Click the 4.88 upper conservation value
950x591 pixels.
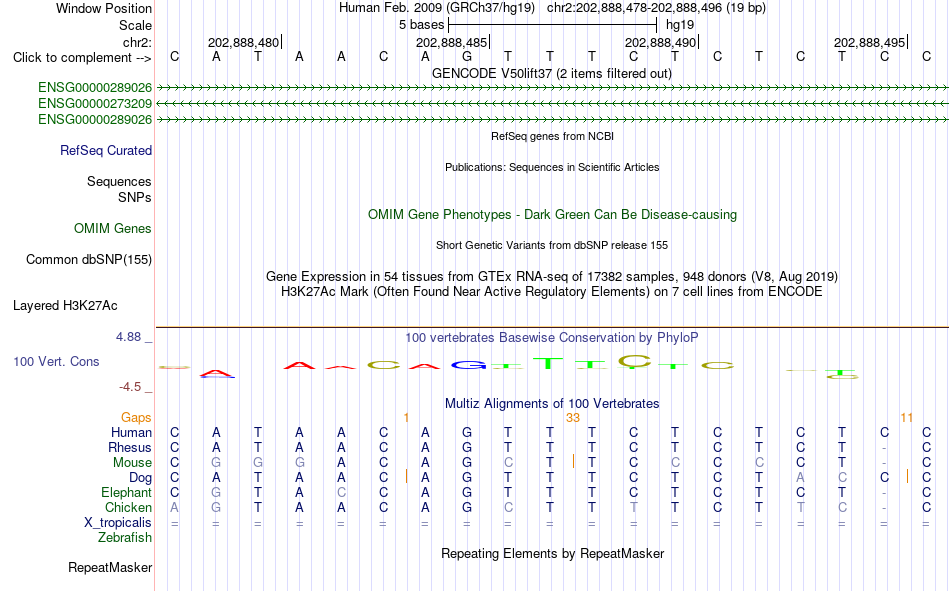[128, 337]
